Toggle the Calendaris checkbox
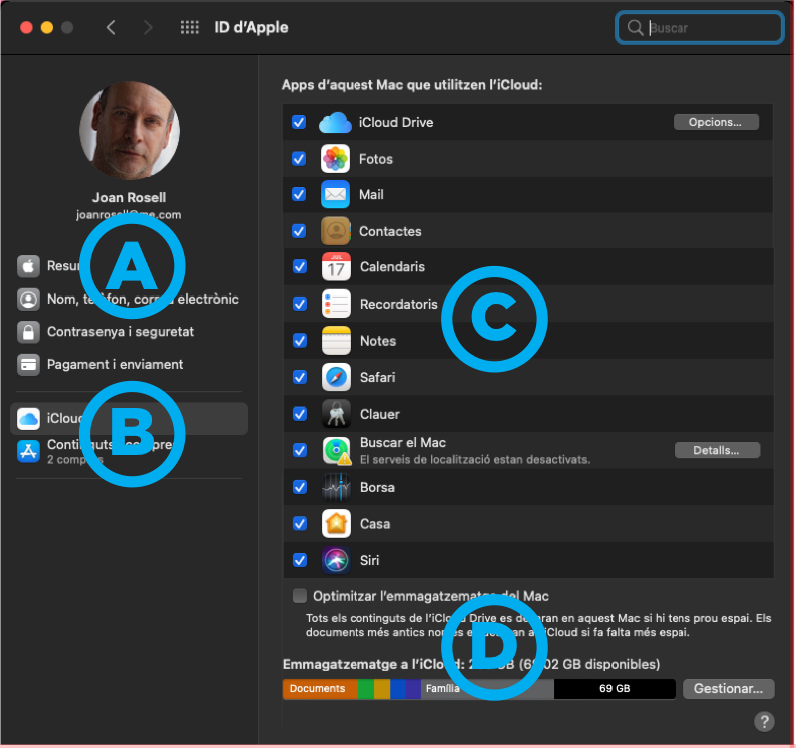 pyautogui.click(x=300, y=267)
